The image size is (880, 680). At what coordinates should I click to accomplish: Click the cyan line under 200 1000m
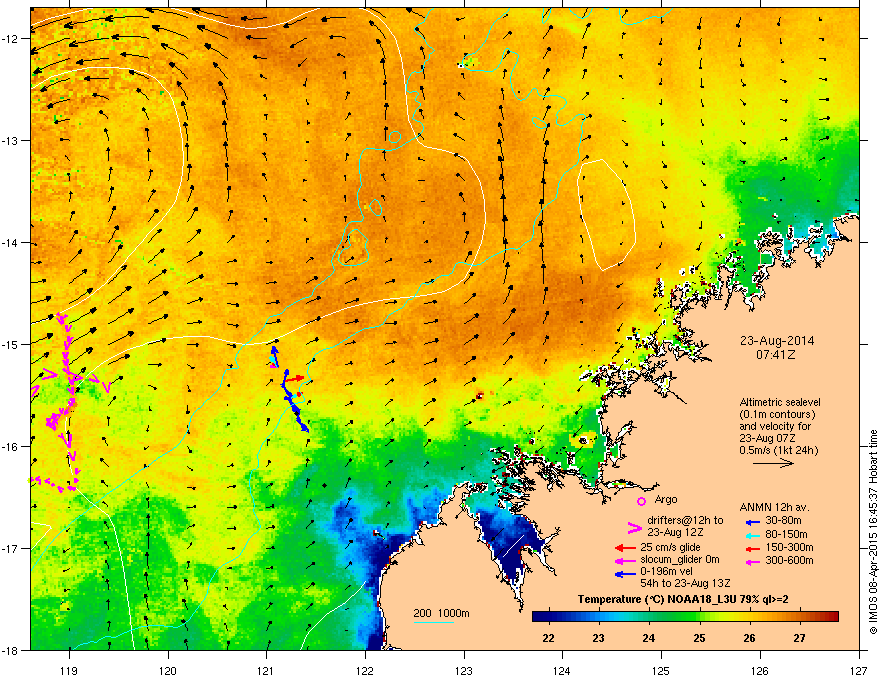433,623
